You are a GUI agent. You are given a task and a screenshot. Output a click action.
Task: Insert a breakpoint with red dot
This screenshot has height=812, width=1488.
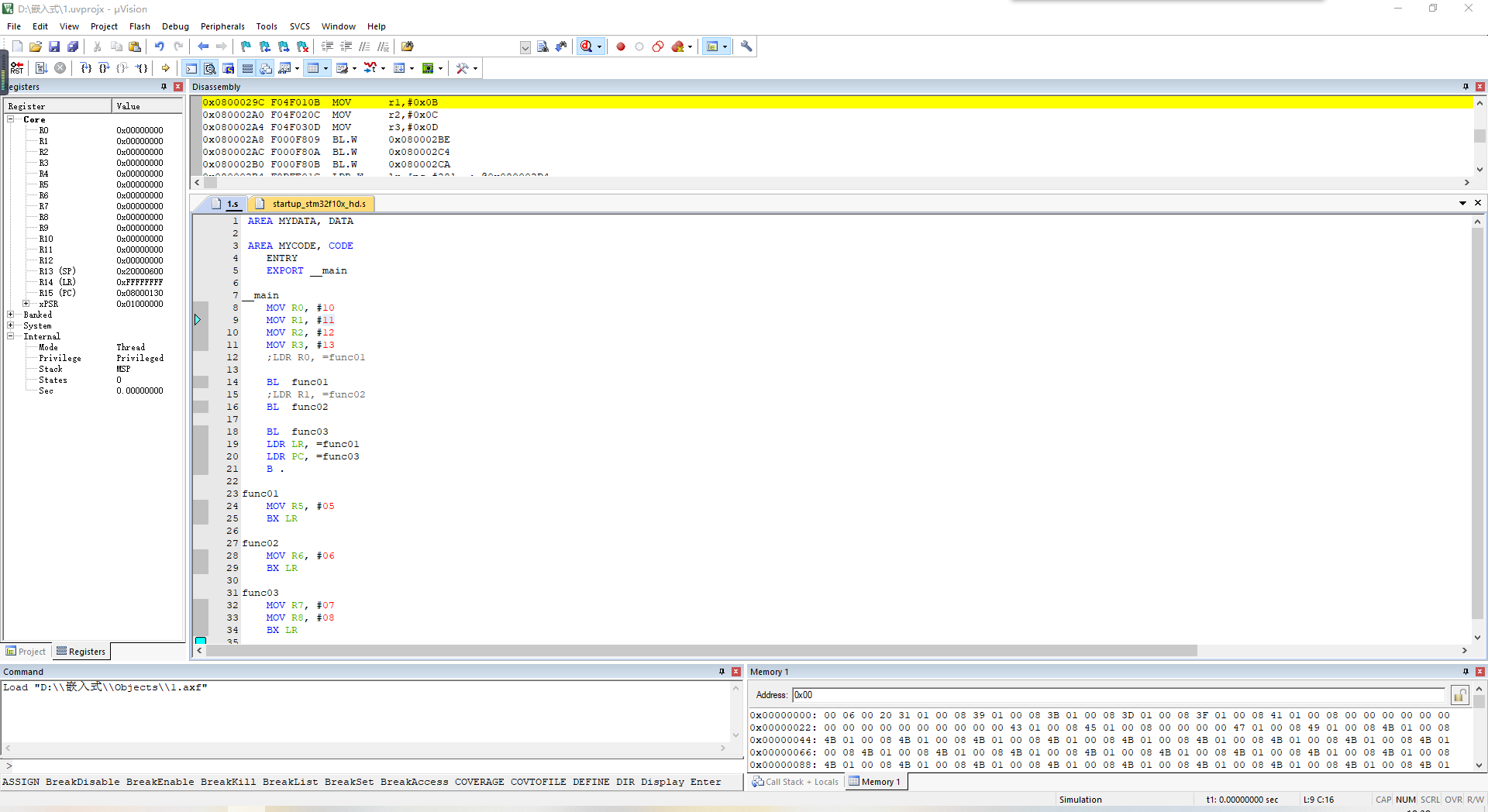(x=621, y=46)
